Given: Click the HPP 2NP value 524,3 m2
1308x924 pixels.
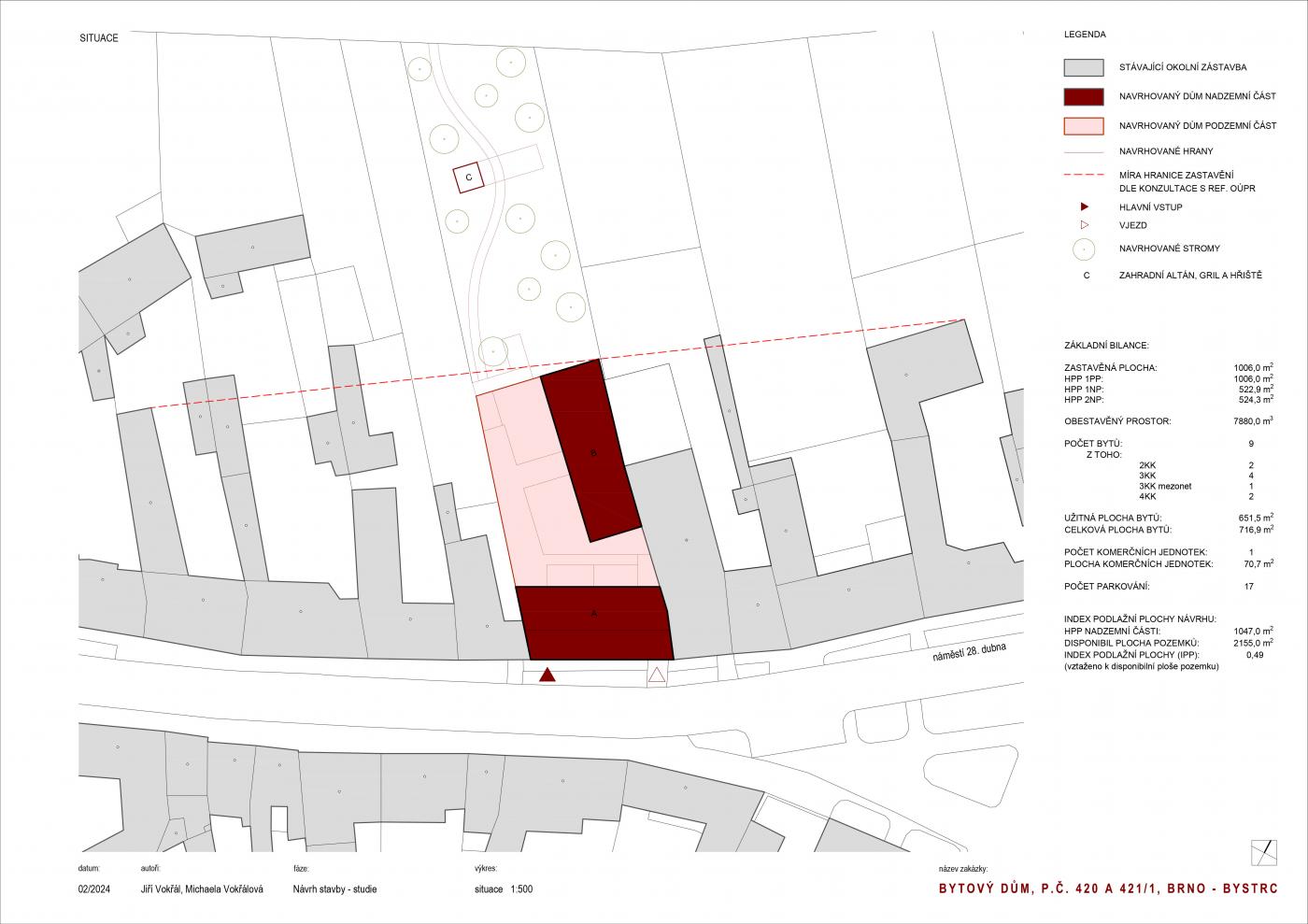Looking at the screenshot, I should coord(1255,399).
